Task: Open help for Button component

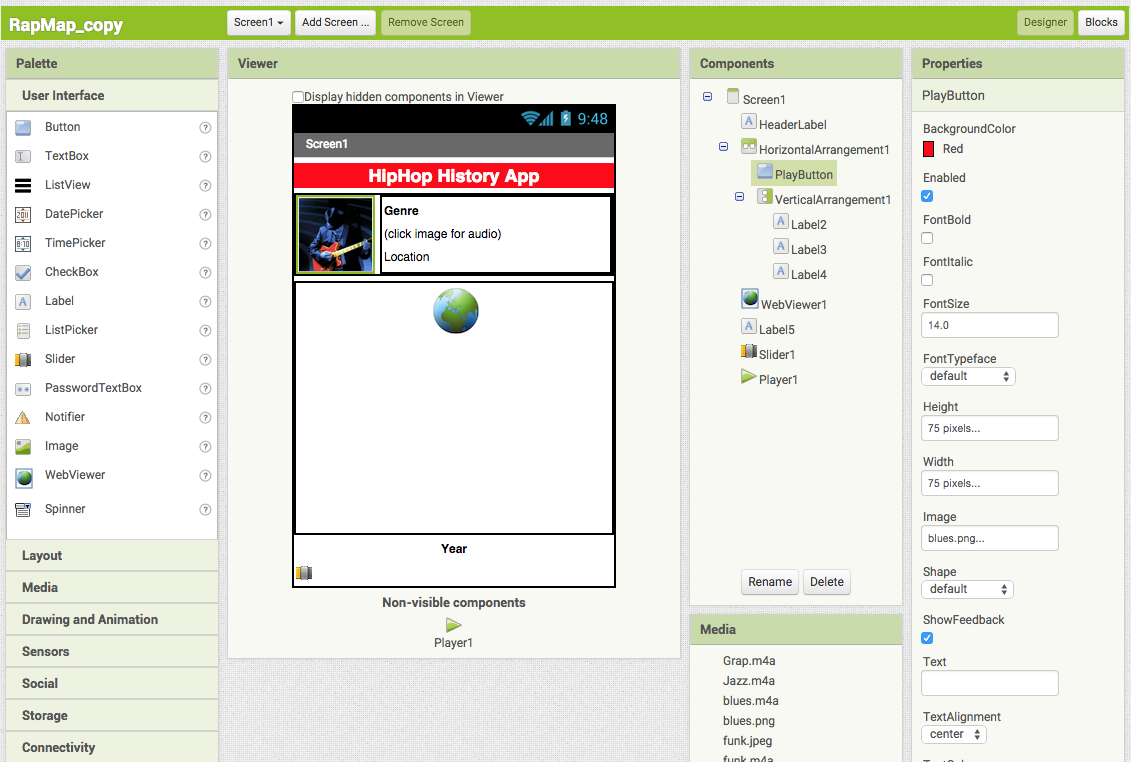Action: 205,128
